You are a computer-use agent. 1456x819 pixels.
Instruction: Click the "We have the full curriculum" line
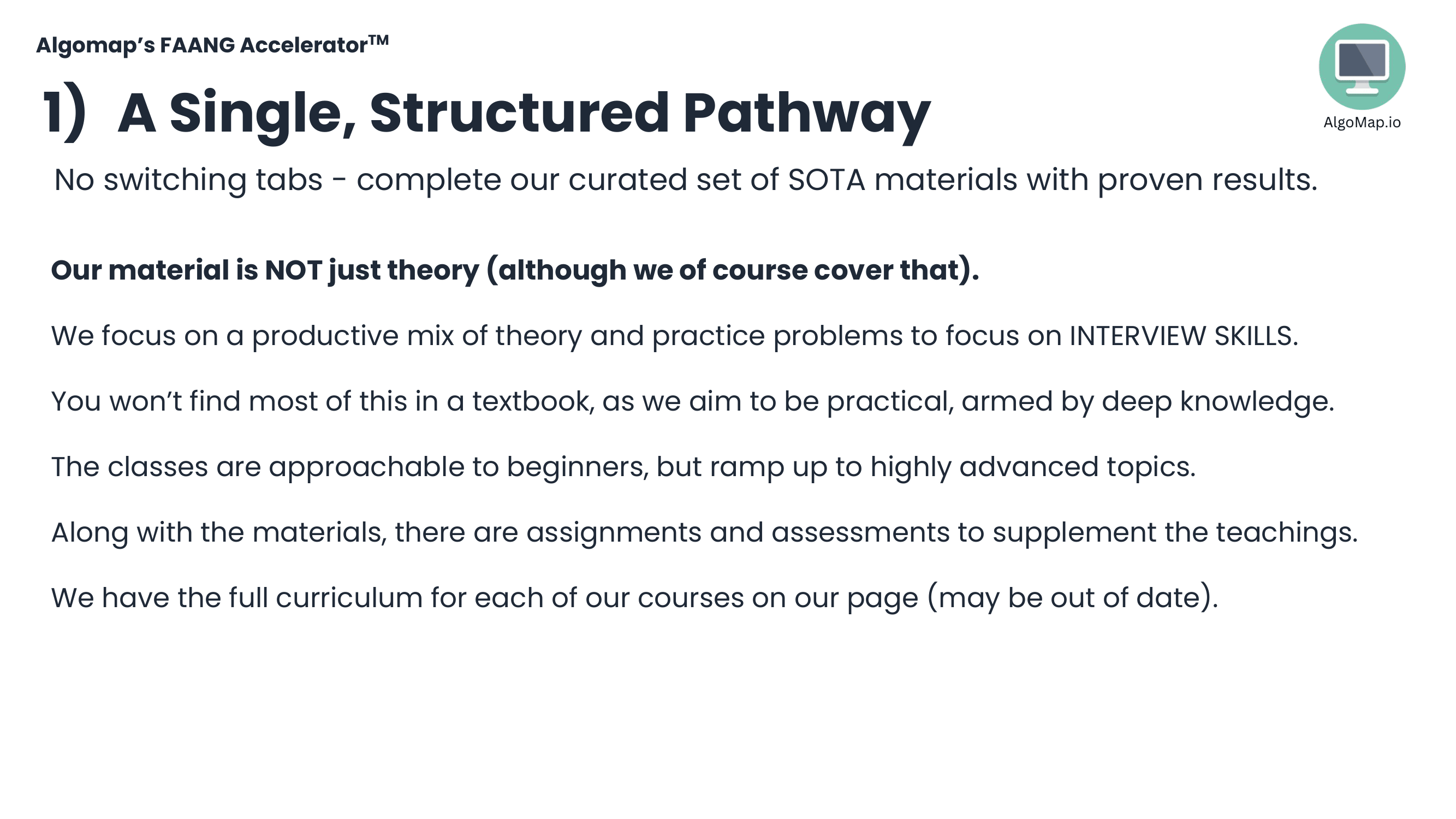(634, 598)
